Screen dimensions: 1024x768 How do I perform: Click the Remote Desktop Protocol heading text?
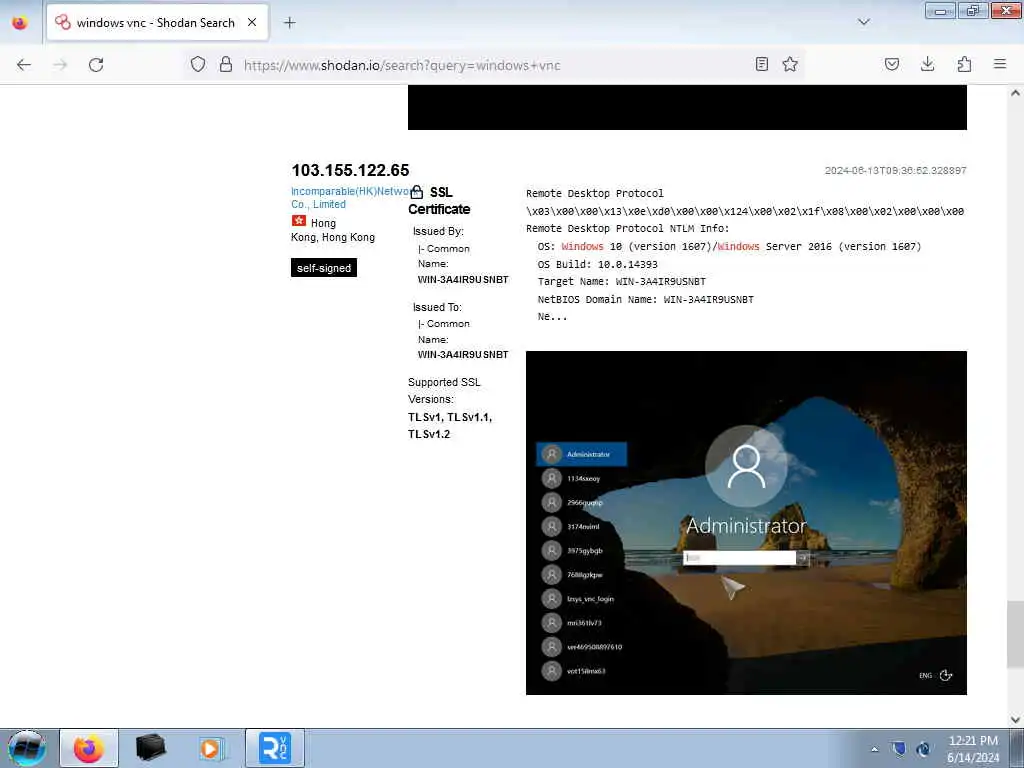coord(595,193)
